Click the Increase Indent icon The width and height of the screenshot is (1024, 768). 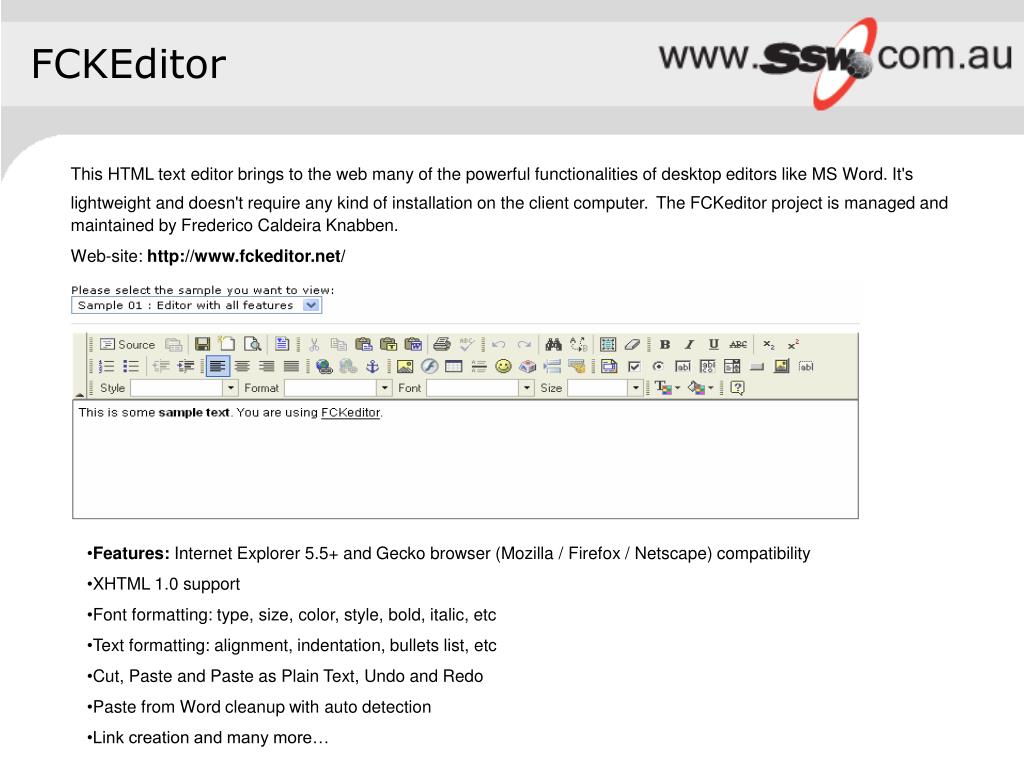tap(186, 366)
